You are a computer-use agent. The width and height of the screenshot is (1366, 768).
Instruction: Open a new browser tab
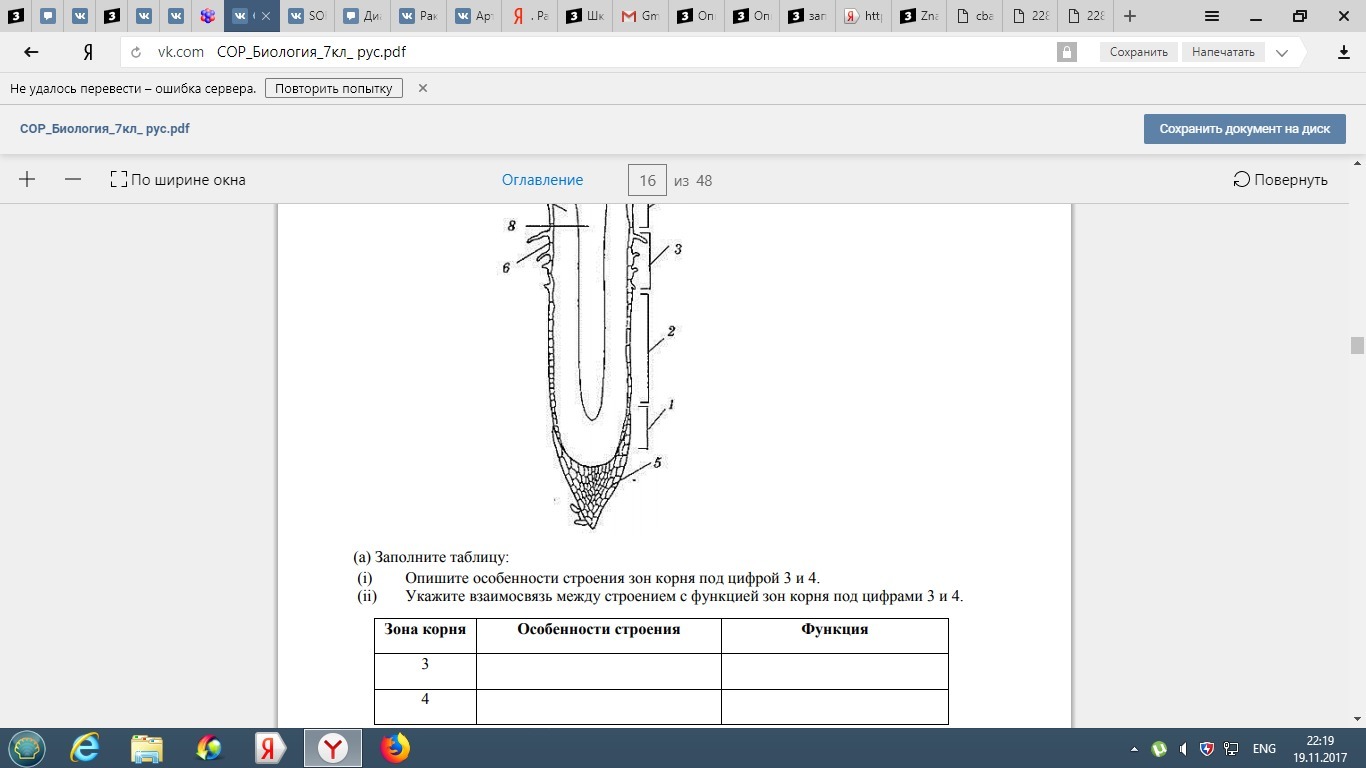(x=1130, y=16)
